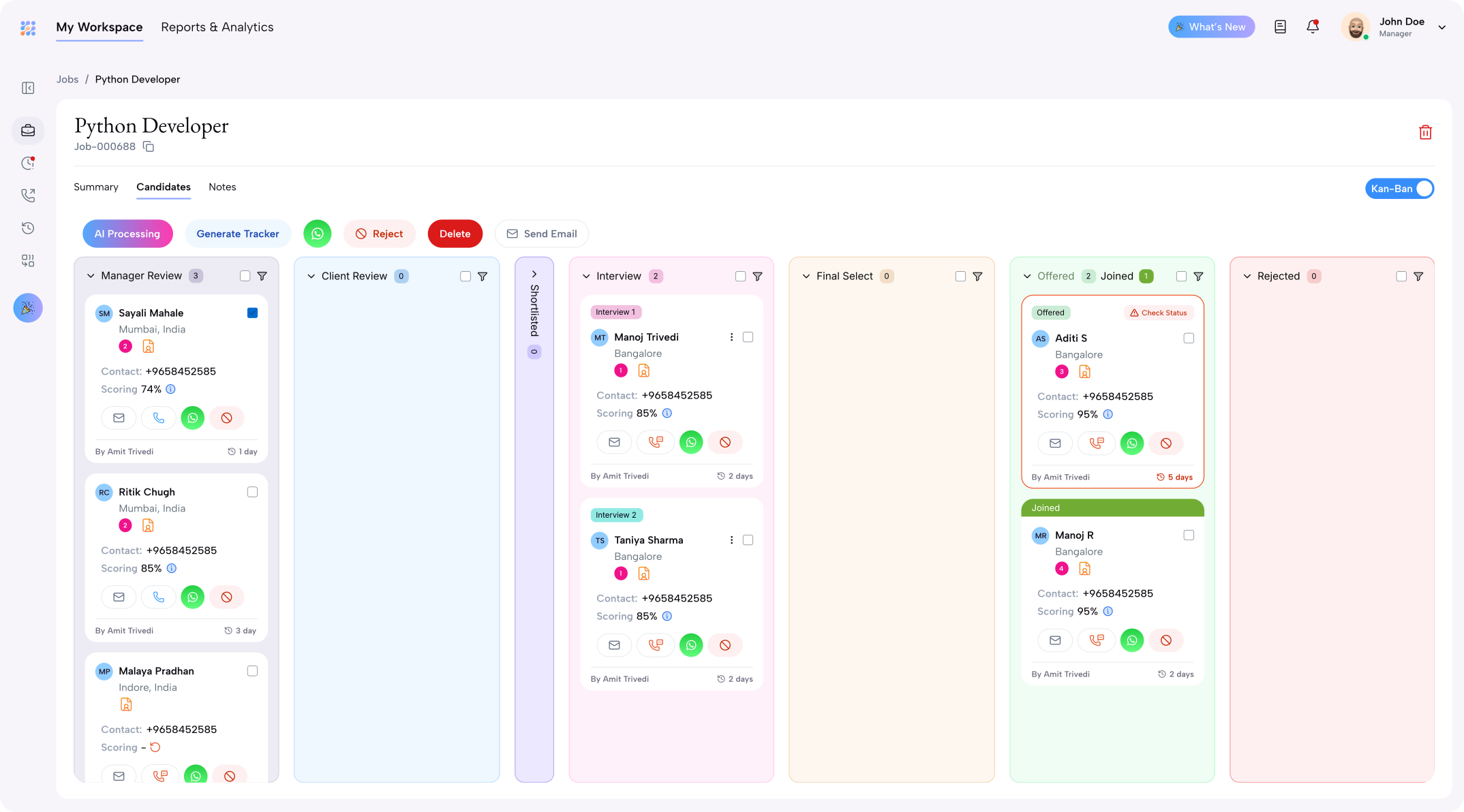Open the history sidebar icon
Viewport: 1464px width, 812px height.
click(x=28, y=228)
